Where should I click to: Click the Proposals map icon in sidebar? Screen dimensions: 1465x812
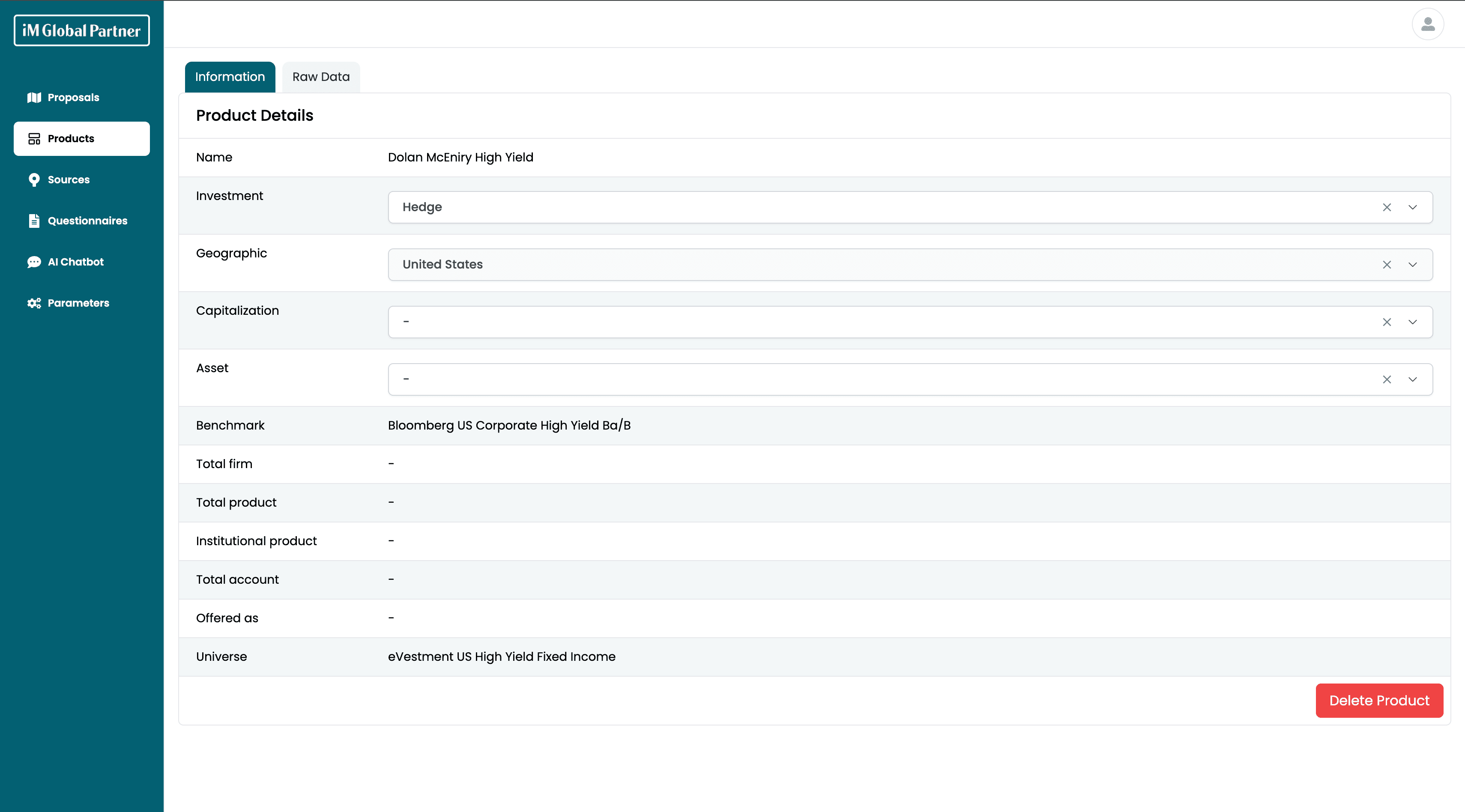click(x=34, y=97)
